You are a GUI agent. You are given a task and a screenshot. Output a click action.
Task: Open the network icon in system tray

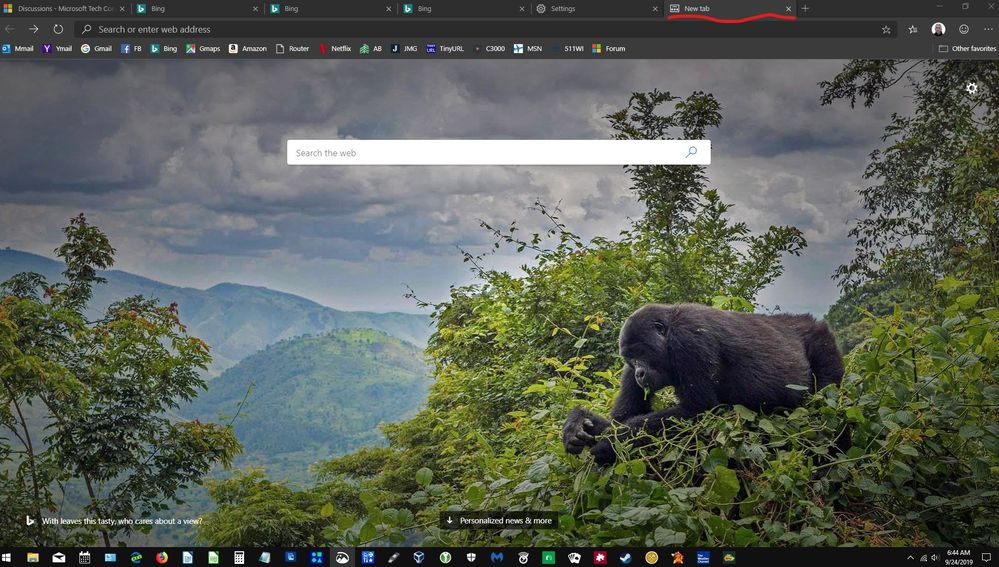click(x=923, y=557)
